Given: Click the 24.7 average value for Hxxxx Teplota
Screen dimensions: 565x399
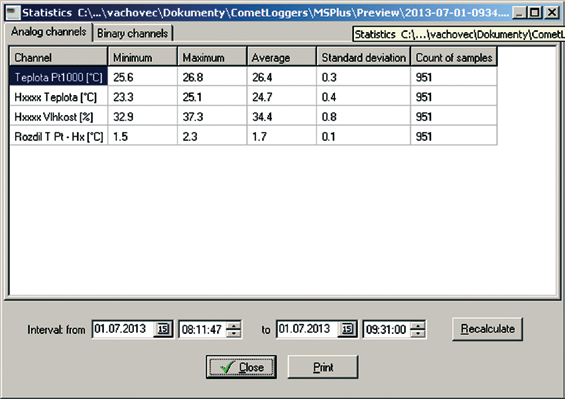Looking at the screenshot, I should click(281, 97).
